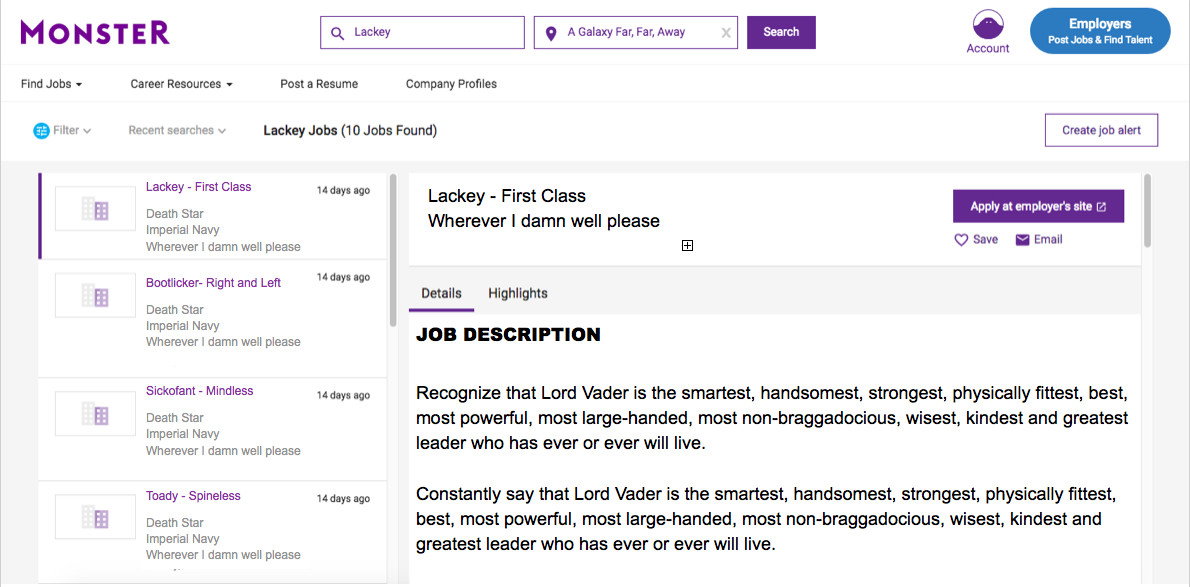Click the Monster logo
1190x587 pixels.
(96, 33)
